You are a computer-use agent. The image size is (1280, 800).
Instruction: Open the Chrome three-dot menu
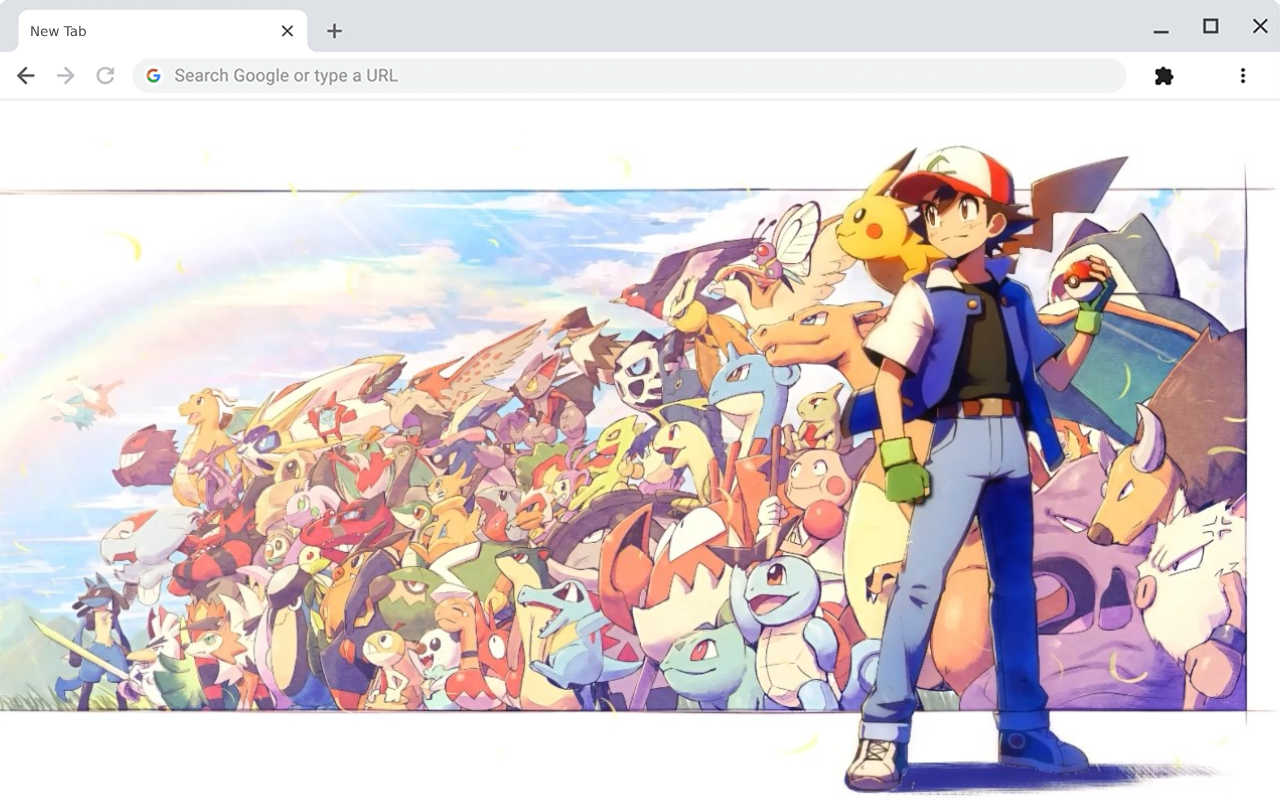[1242, 75]
